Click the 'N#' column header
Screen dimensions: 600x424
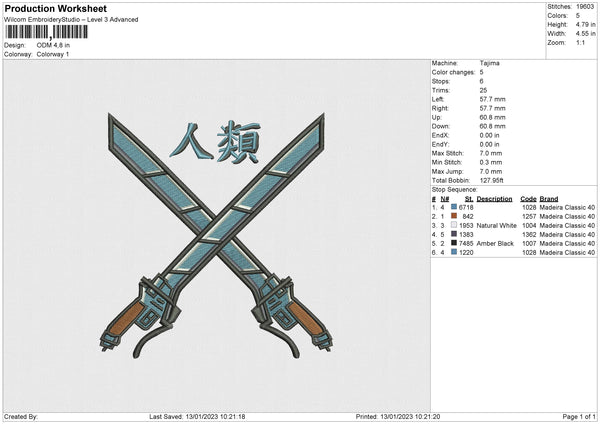click(x=445, y=199)
